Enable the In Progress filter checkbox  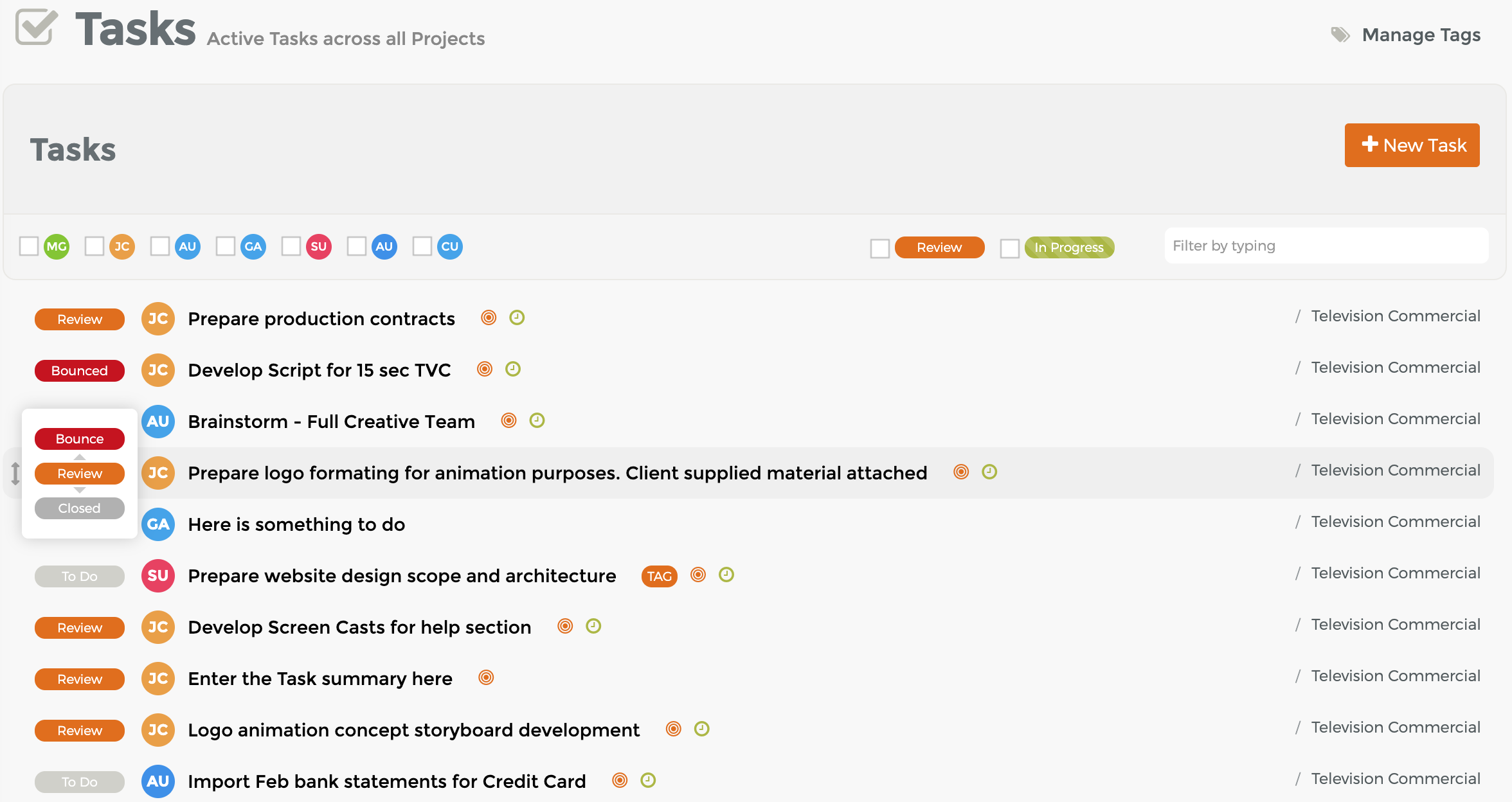pyautogui.click(x=1010, y=248)
